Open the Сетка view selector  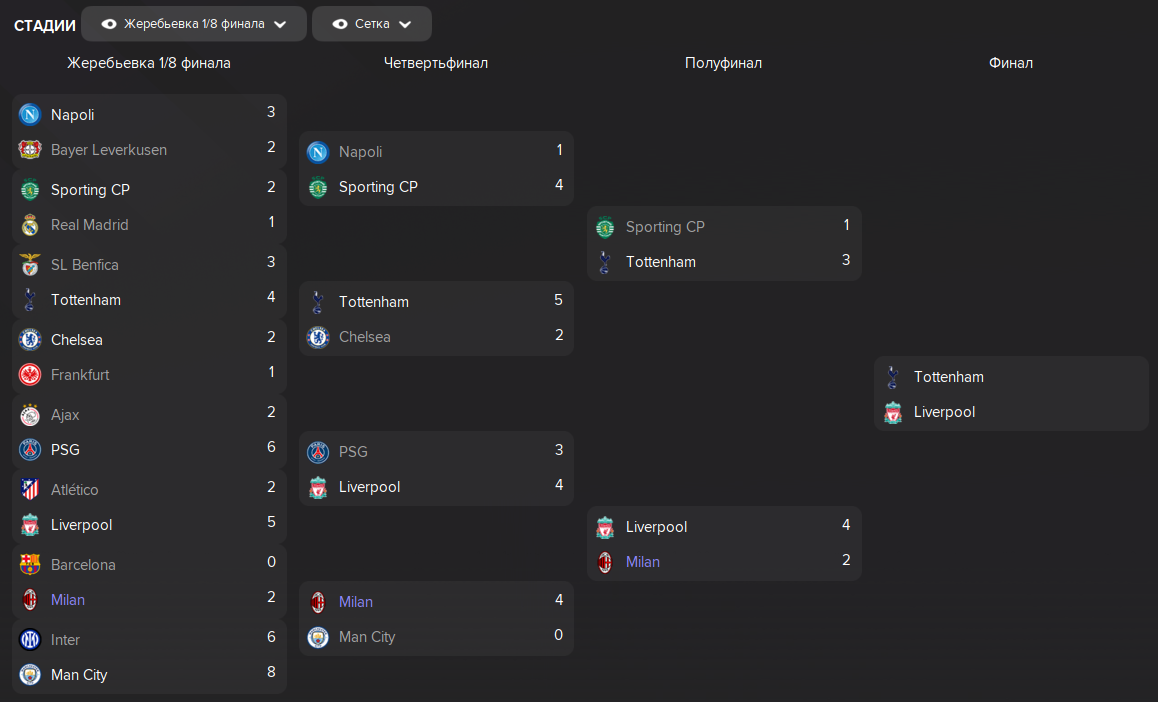pos(371,24)
